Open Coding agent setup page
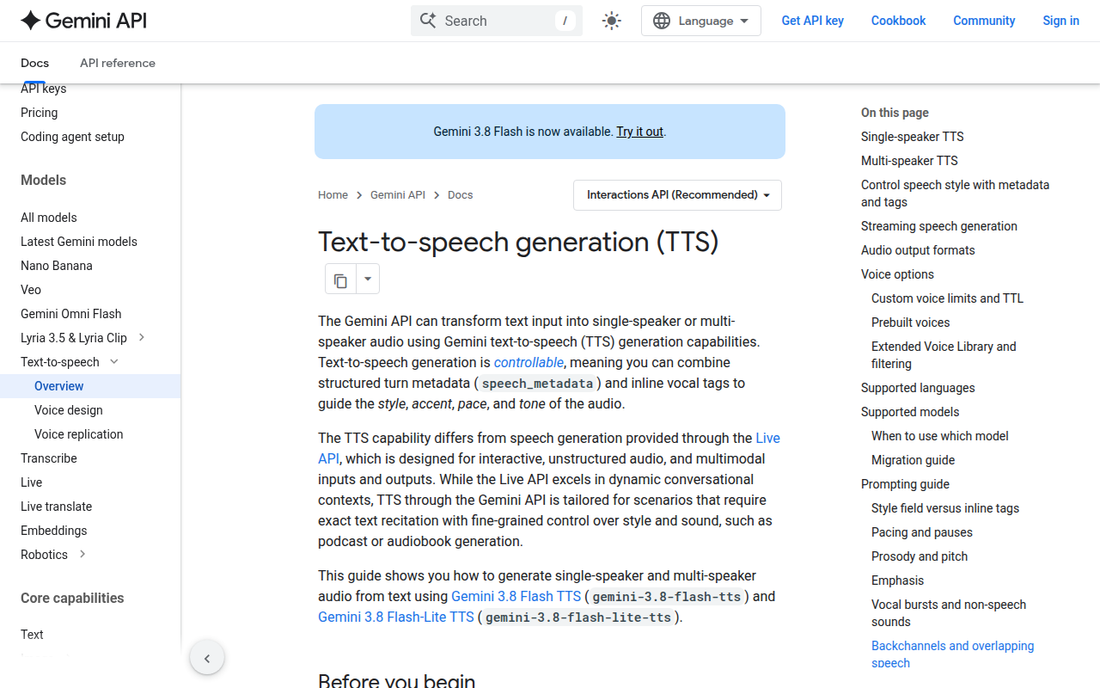 coord(72,137)
